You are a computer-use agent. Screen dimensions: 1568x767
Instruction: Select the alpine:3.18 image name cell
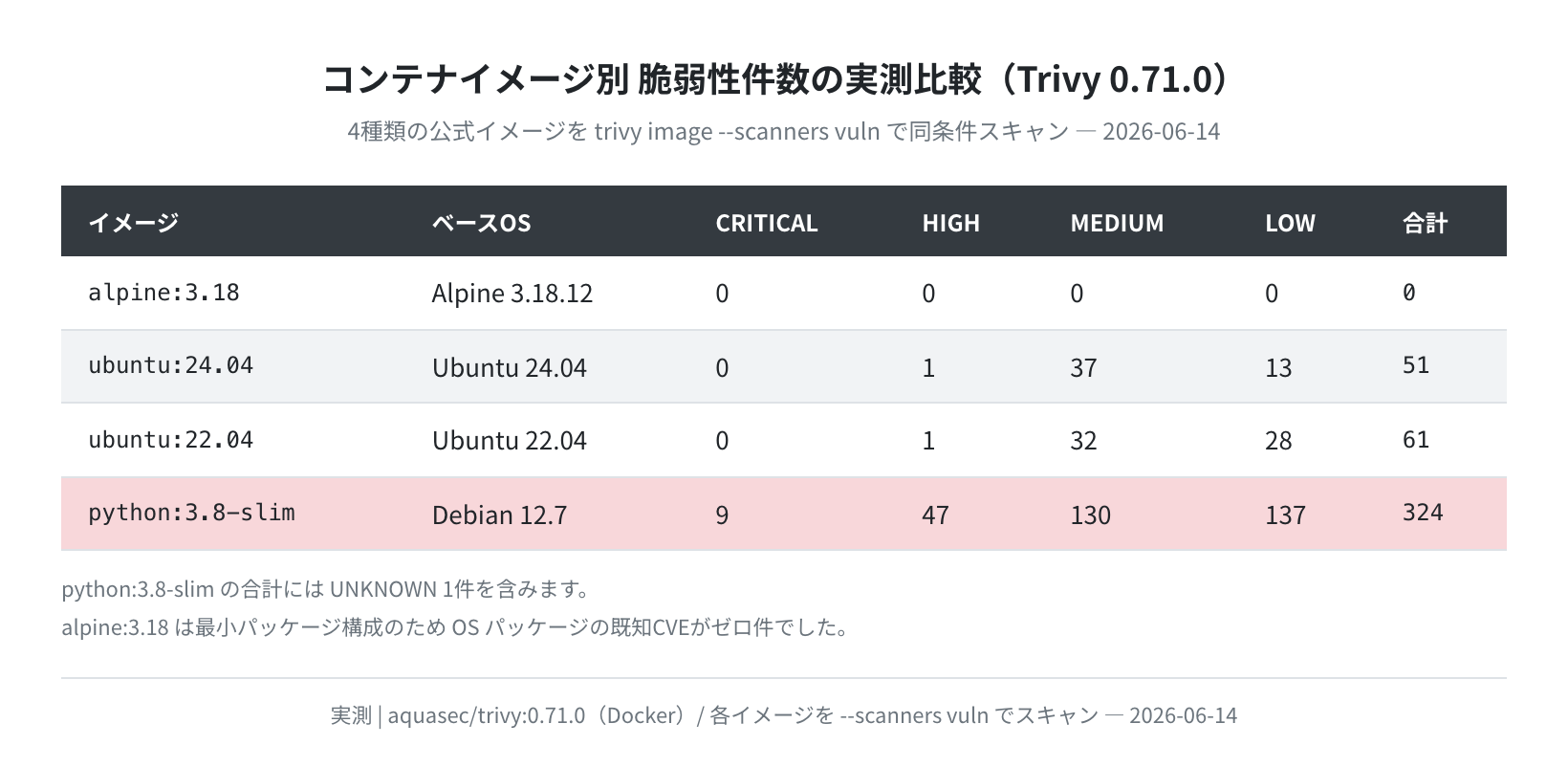(163, 293)
